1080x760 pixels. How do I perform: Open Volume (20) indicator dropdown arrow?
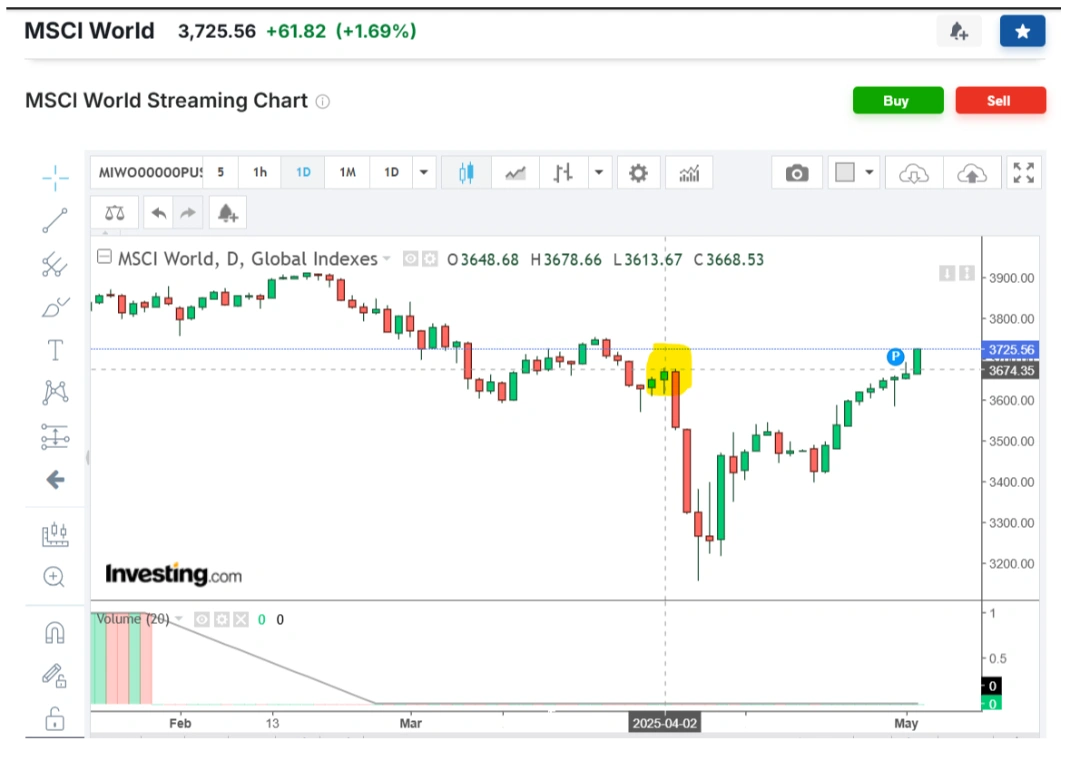click(x=179, y=619)
